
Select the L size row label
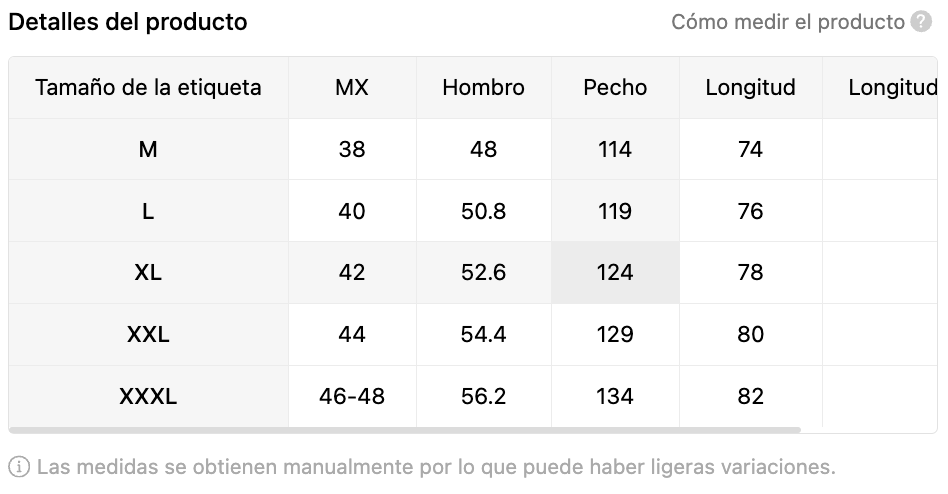(x=148, y=211)
